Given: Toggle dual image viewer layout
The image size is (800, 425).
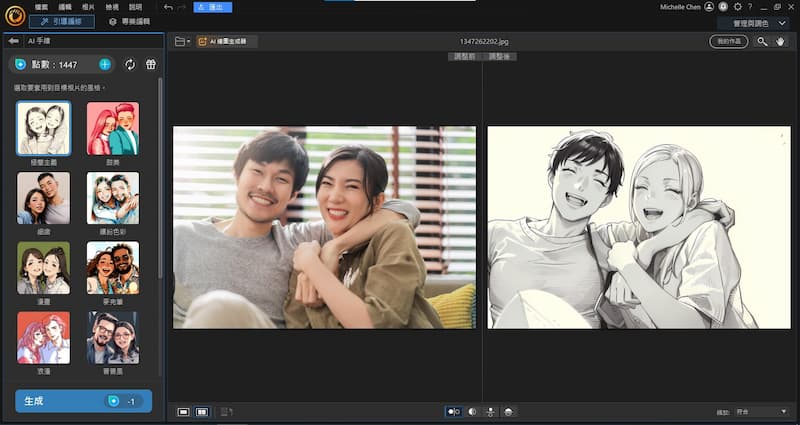Looking at the screenshot, I should pyautogui.click(x=202, y=411).
